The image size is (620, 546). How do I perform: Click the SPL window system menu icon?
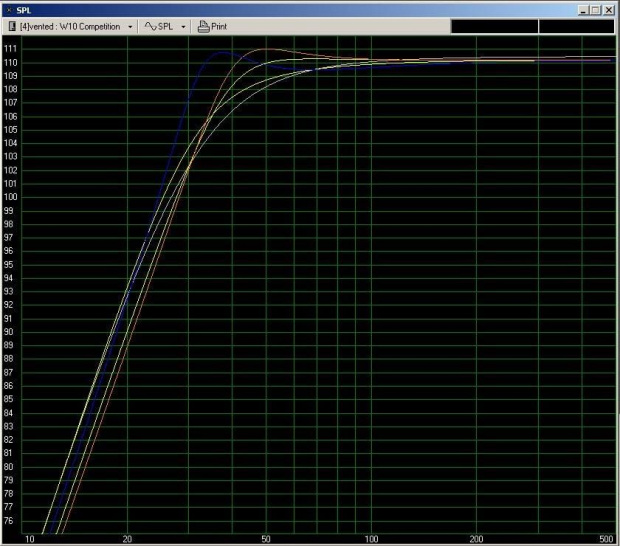pos(9,10)
